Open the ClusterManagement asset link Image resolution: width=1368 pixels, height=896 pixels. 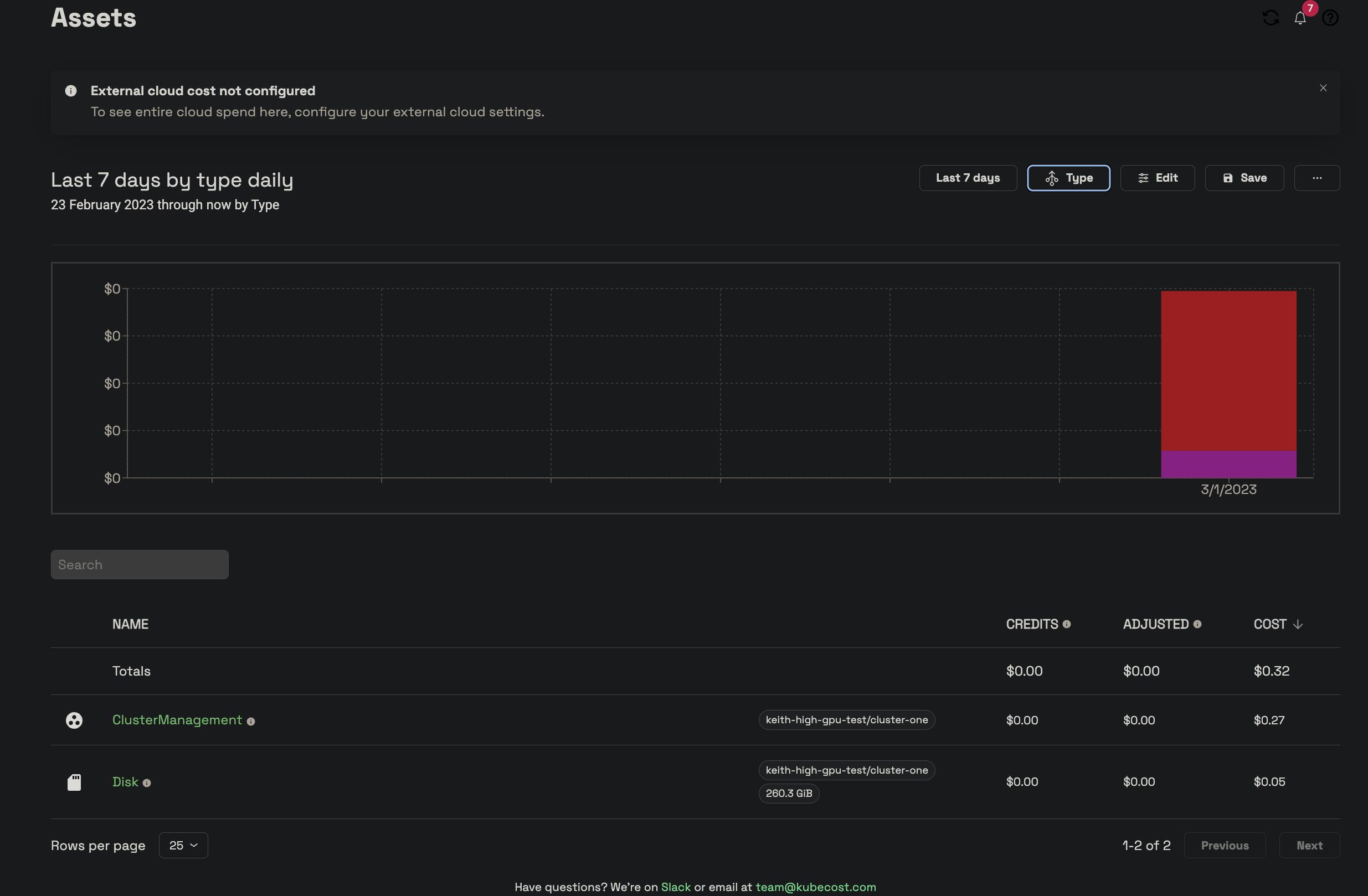click(177, 720)
